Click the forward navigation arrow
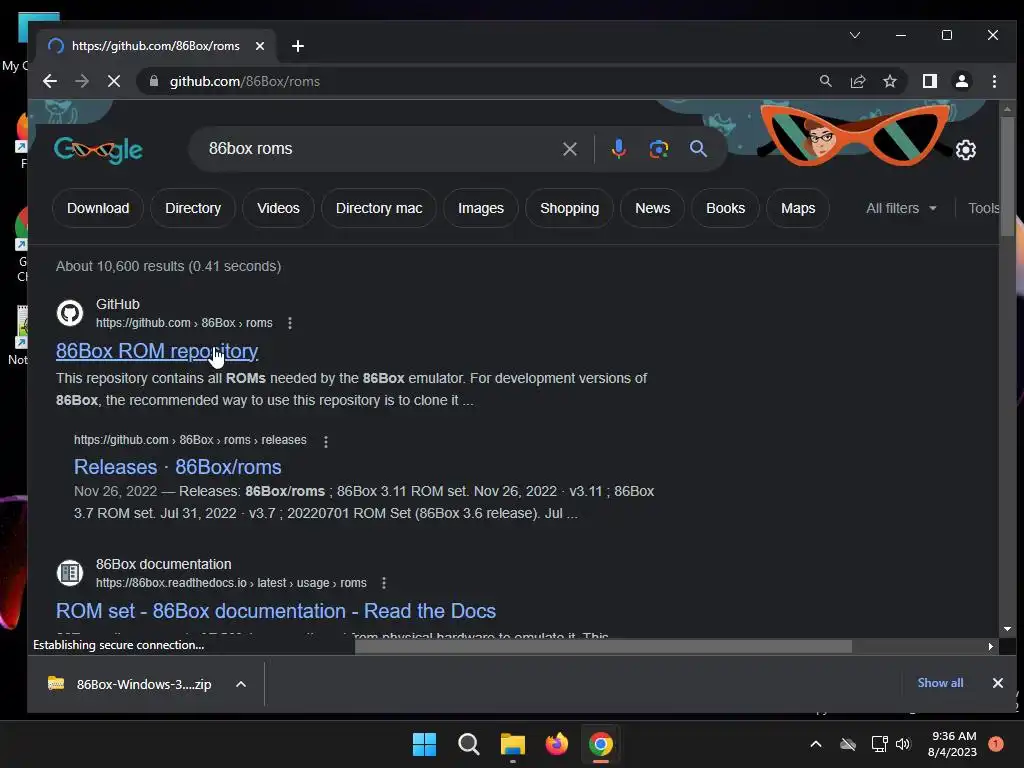The image size is (1024, 768). pos(82,81)
